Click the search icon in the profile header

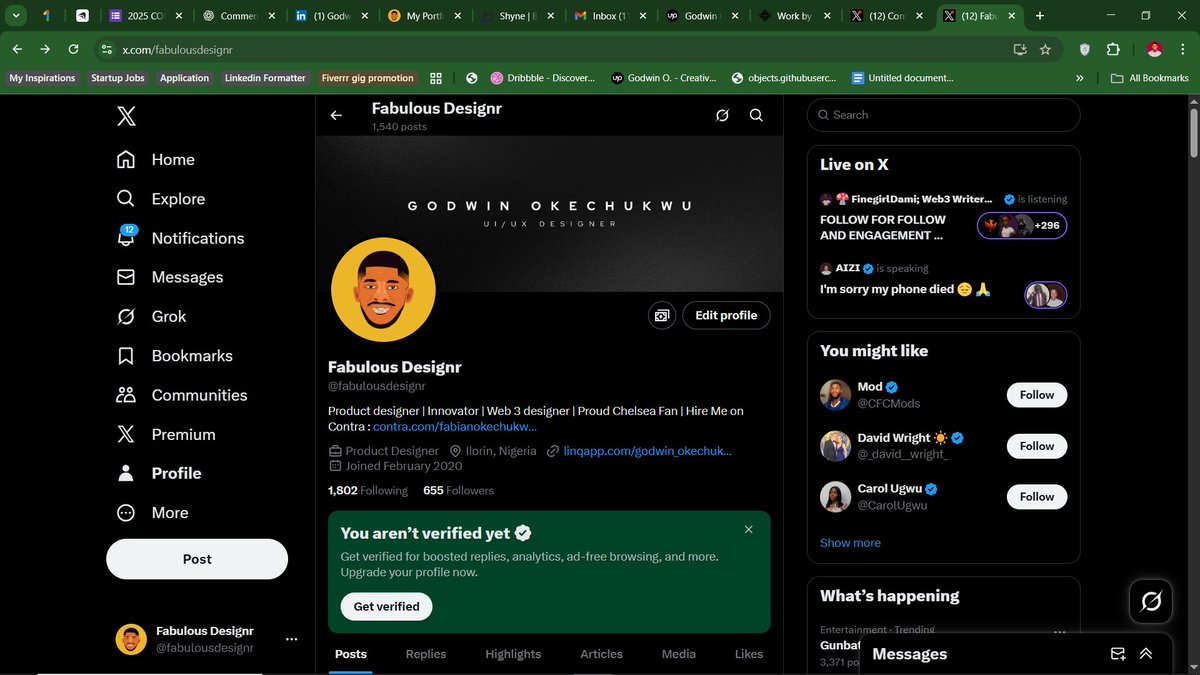[756, 115]
